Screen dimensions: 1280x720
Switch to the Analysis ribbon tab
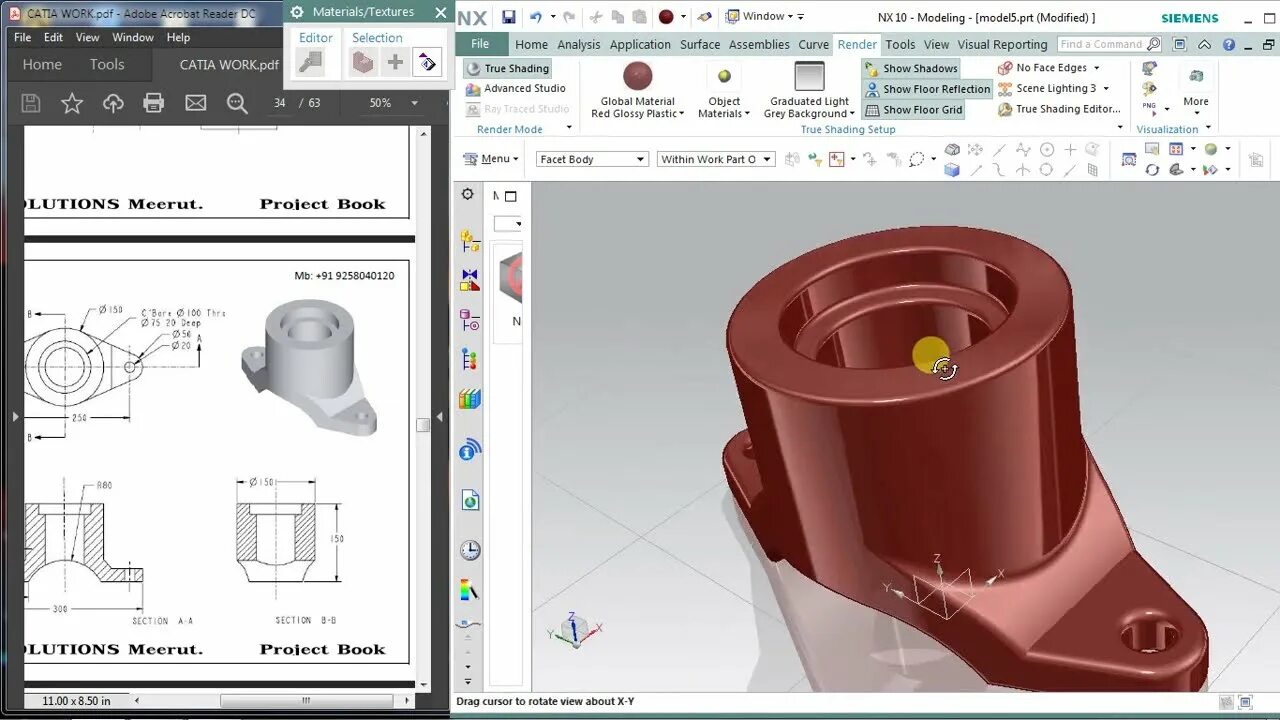tap(579, 44)
